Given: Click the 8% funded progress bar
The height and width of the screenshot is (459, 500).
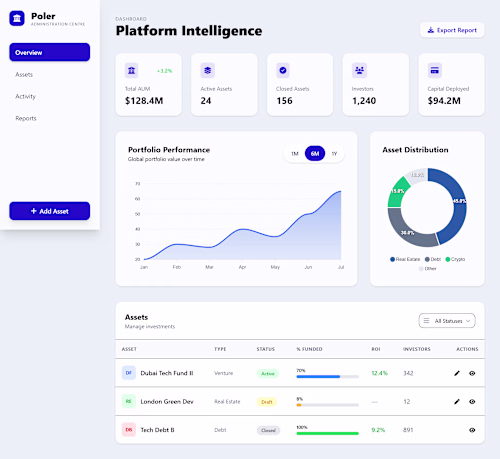Looking at the screenshot, I should click(x=328, y=405).
